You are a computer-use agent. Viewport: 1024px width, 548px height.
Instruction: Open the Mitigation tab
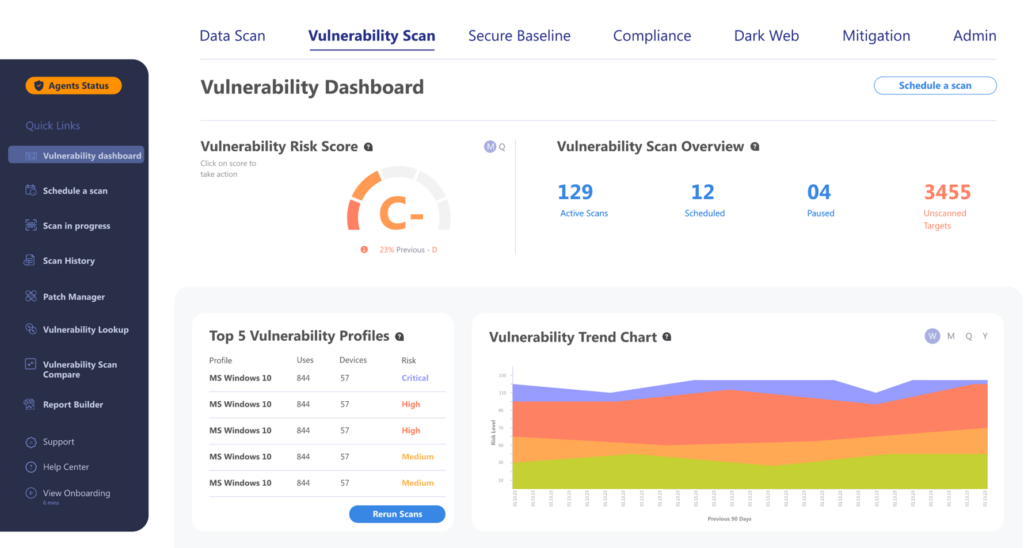[x=876, y=36]
